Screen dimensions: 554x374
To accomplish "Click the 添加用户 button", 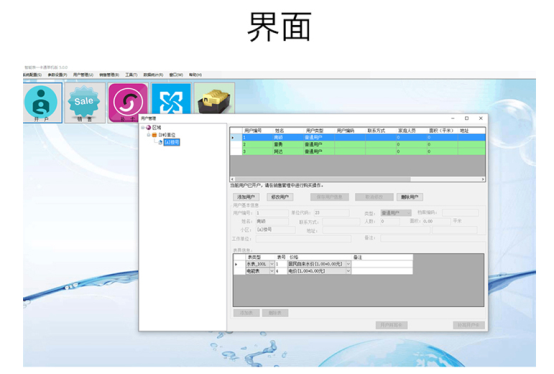I will 246,197.
